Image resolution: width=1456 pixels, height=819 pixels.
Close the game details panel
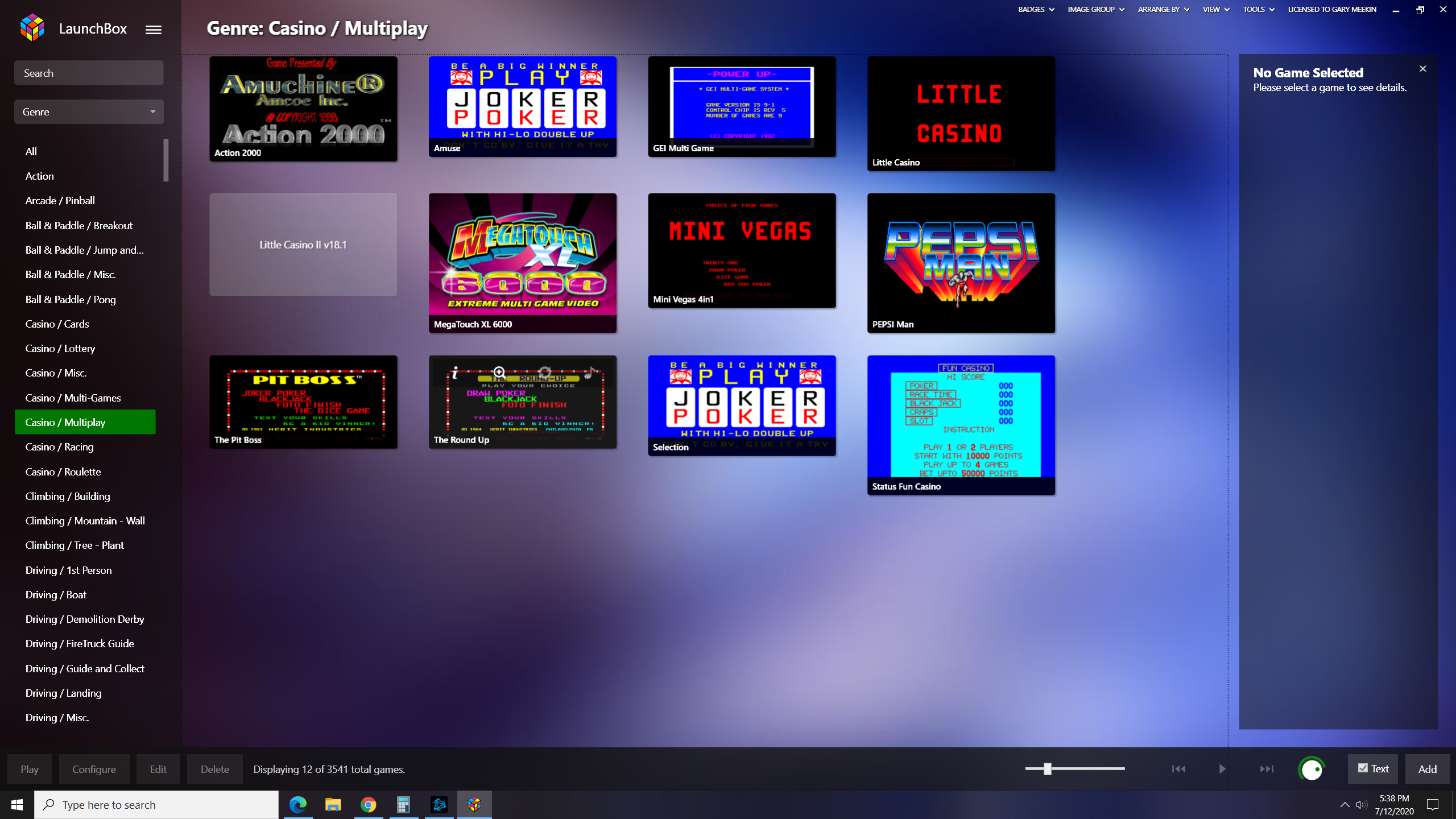pos(1423,69)
